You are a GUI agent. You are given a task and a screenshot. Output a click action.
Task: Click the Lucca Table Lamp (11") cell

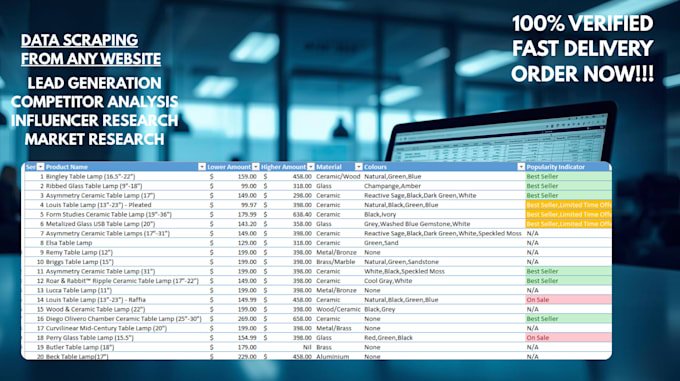click(125, 290)
